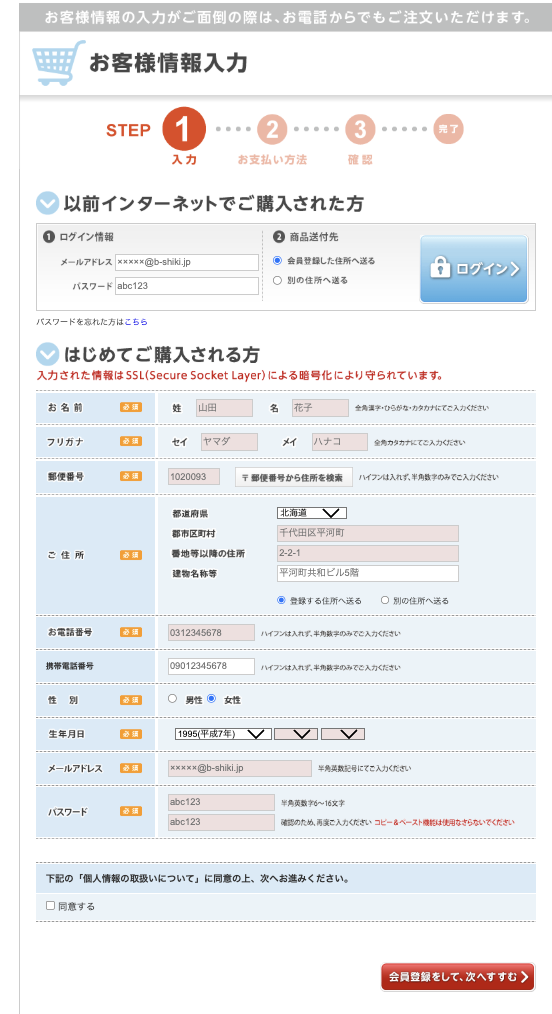Click the step 3 確認 circle
Image resolution: width=552 pixels, height=1014 pixels.
point(360,129)
